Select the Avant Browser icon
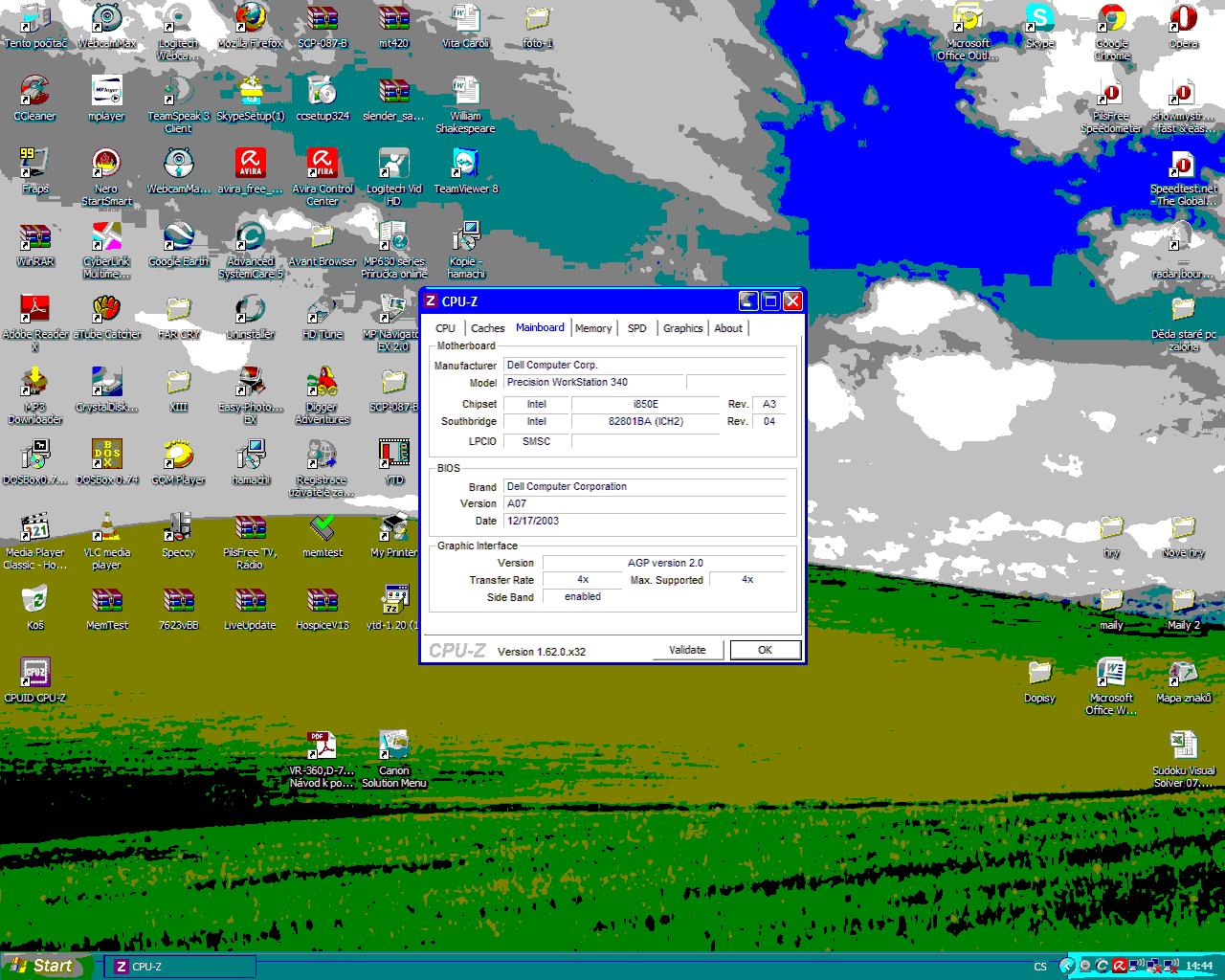The width and height of the screenshot is (1225, 980). point(323,244)
